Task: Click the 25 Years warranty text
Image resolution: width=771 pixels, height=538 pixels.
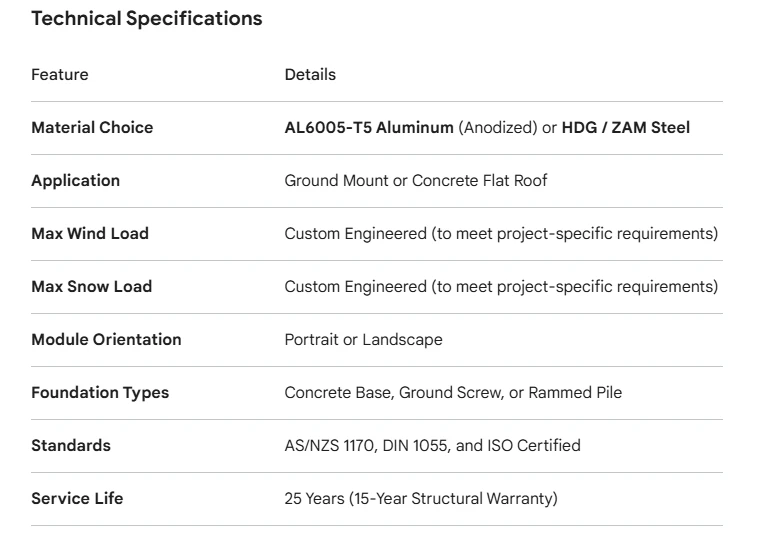Action: [x=421, y=499]
